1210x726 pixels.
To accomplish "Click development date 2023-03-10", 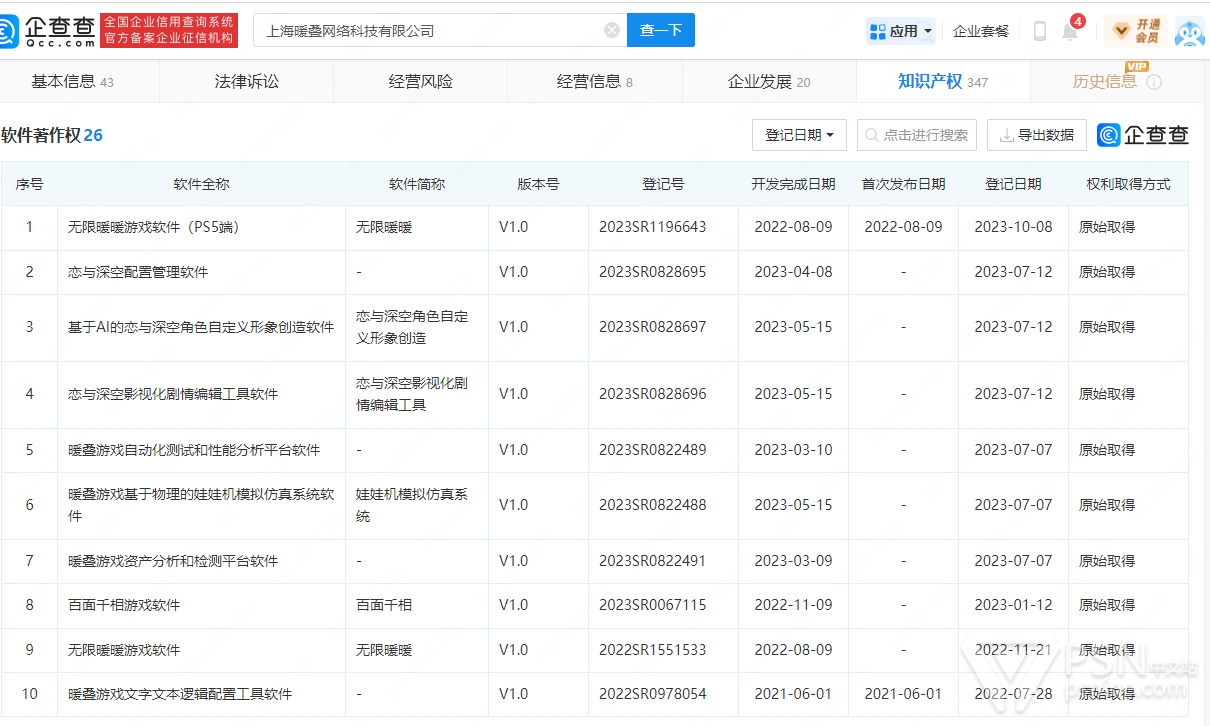I will click(794, 450).
